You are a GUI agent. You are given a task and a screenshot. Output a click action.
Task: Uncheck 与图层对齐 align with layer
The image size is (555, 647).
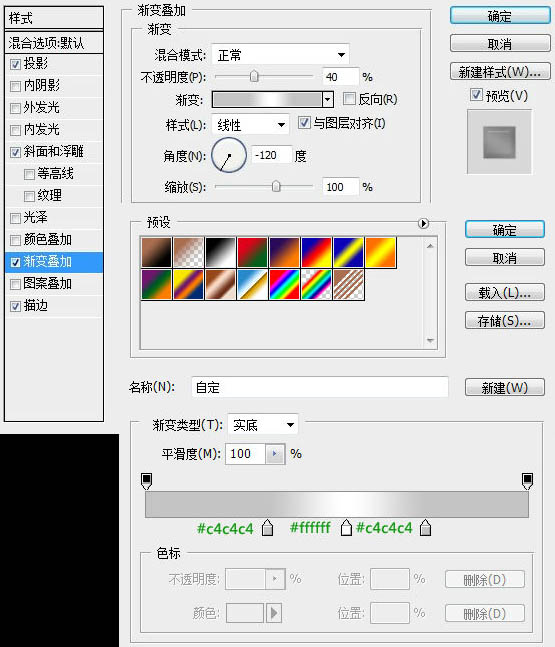304,123
